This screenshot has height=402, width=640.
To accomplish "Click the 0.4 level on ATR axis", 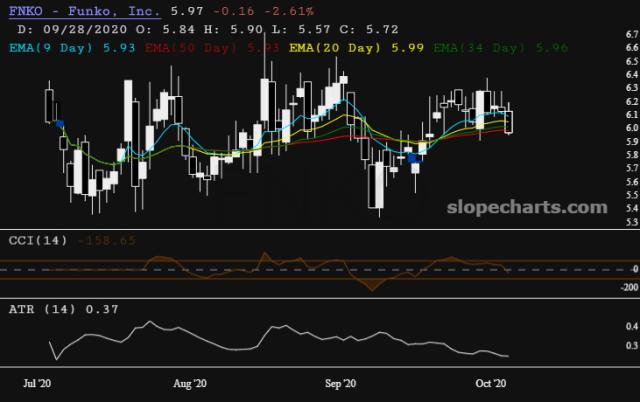I will (631, 327).
